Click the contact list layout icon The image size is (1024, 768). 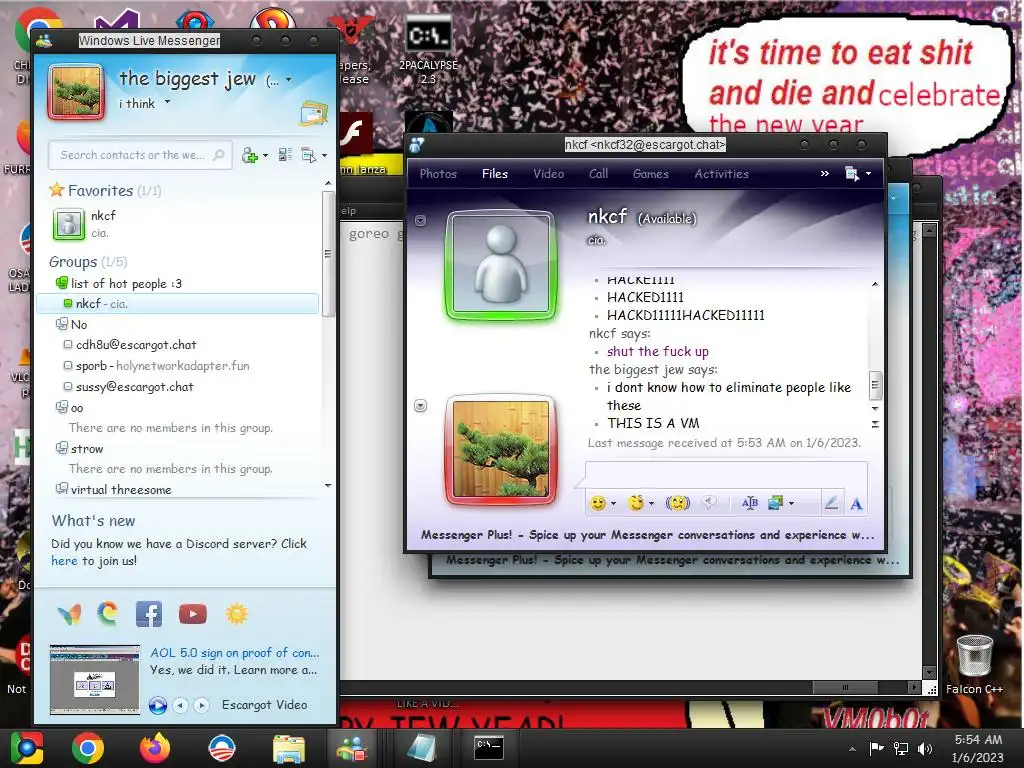coord(285,155)
